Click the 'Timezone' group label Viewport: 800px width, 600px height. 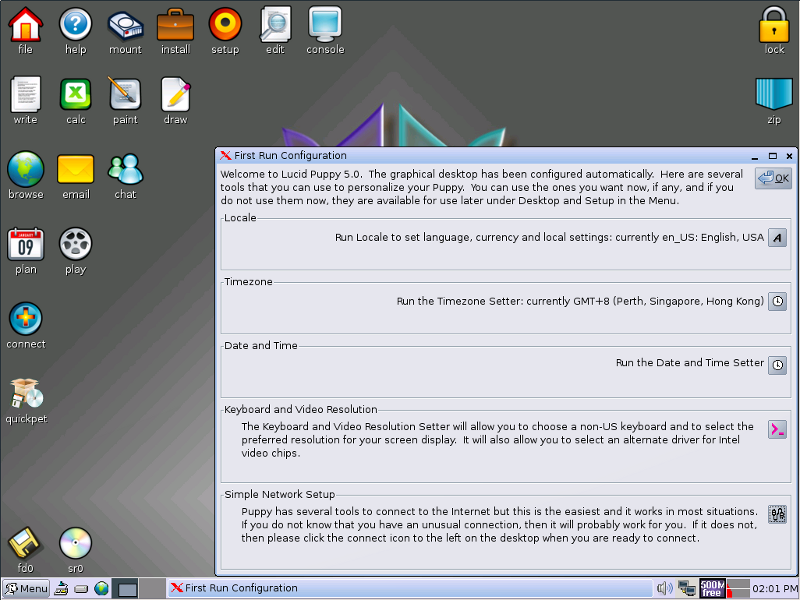click(x=248, y=282)
